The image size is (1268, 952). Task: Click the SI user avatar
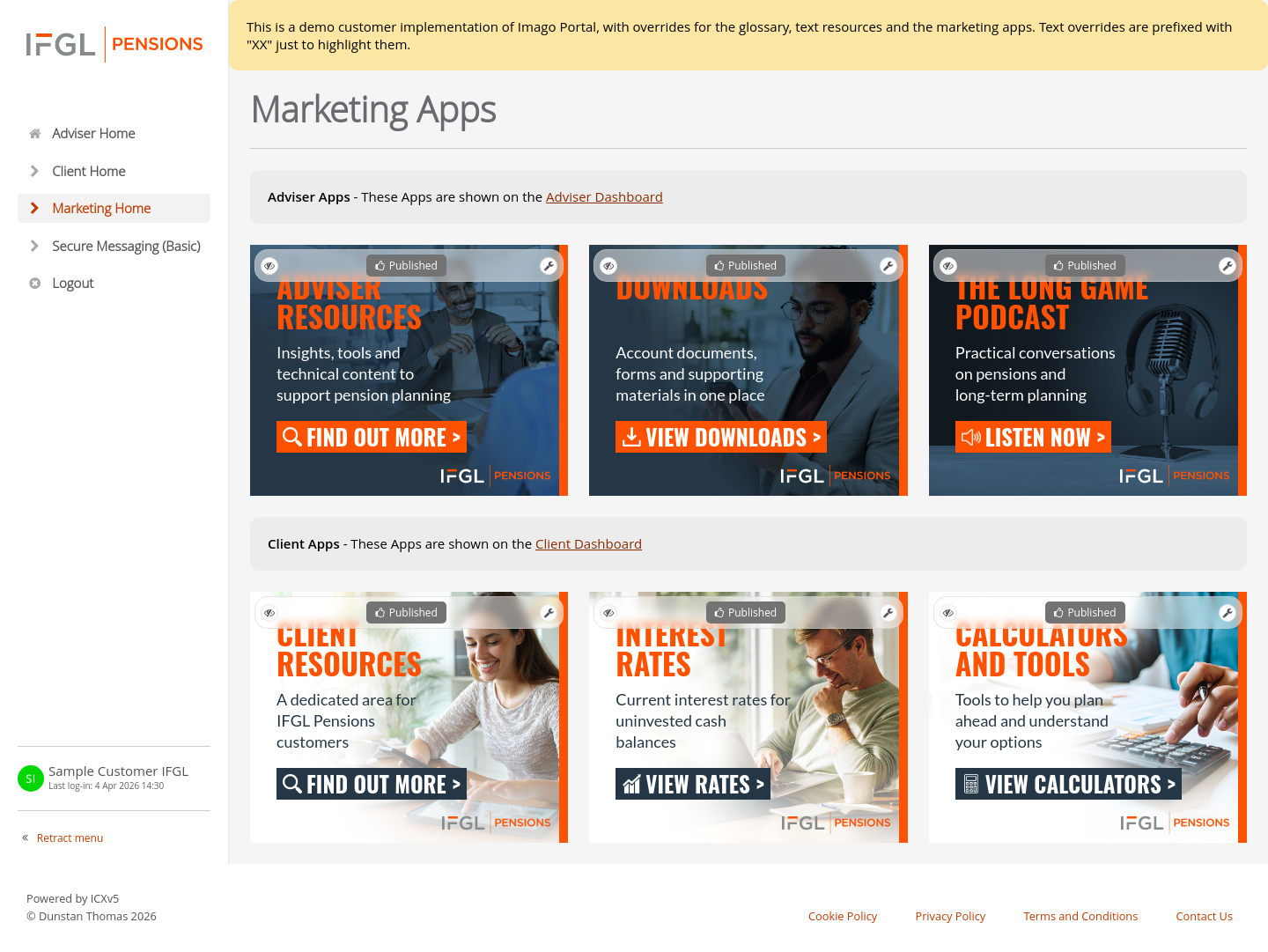(x=31, y=779)
